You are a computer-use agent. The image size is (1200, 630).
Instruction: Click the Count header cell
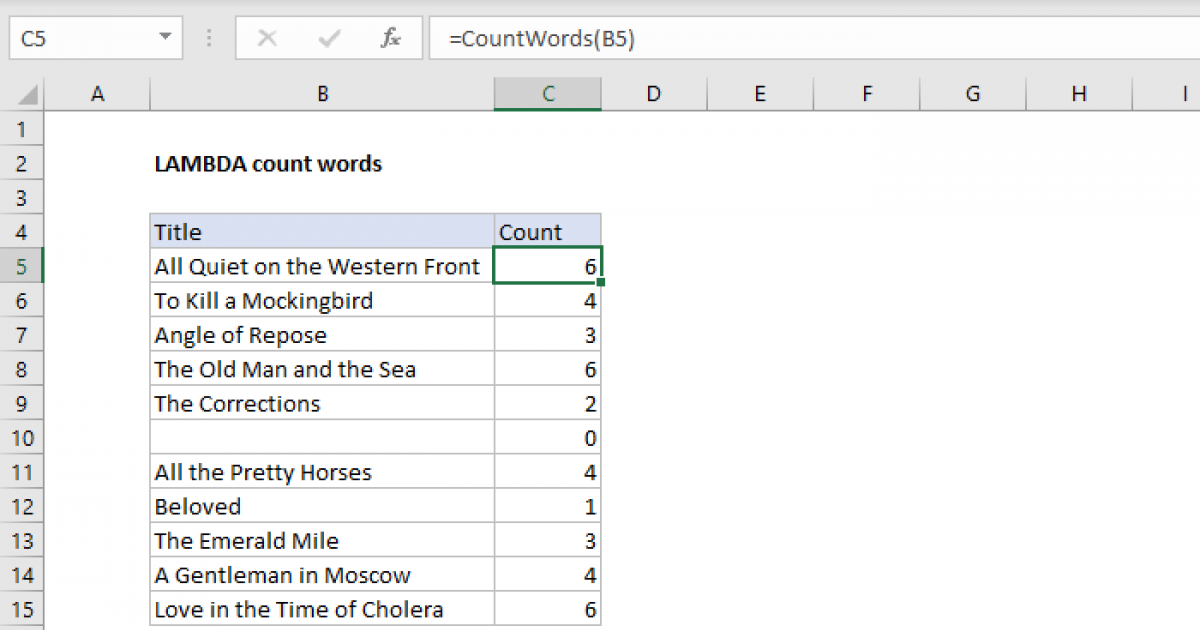(x=547, y=231)
